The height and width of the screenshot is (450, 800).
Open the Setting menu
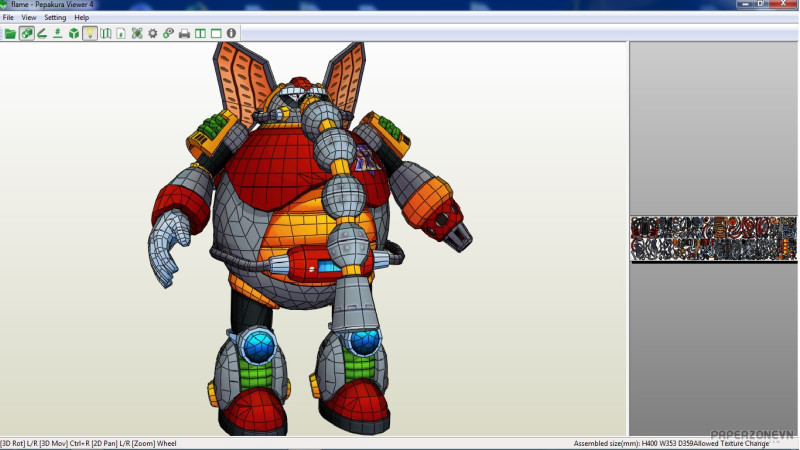point(55,17)
